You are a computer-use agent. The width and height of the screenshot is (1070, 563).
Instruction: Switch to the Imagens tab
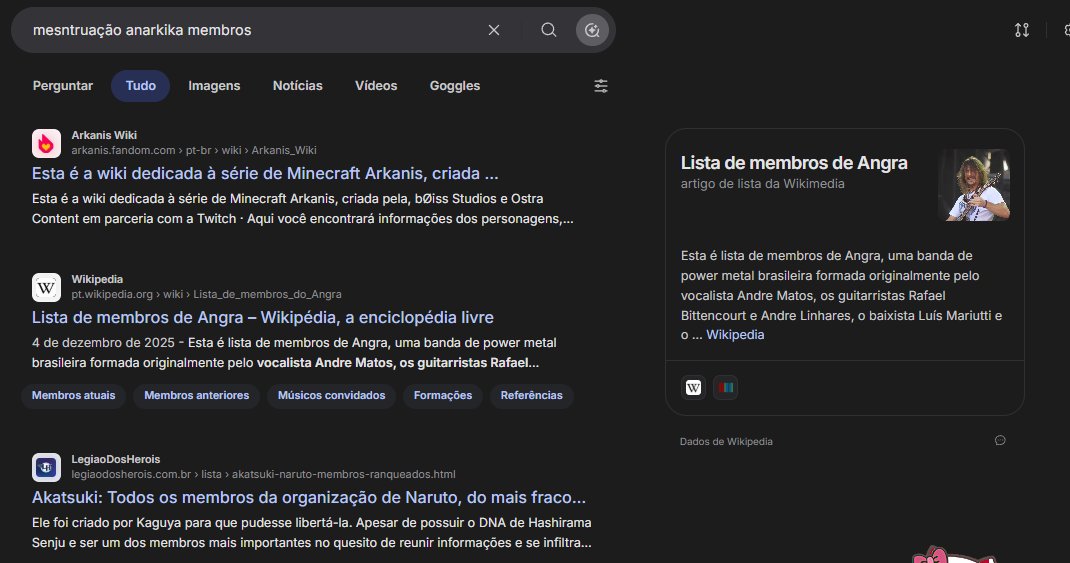point(214,86)
